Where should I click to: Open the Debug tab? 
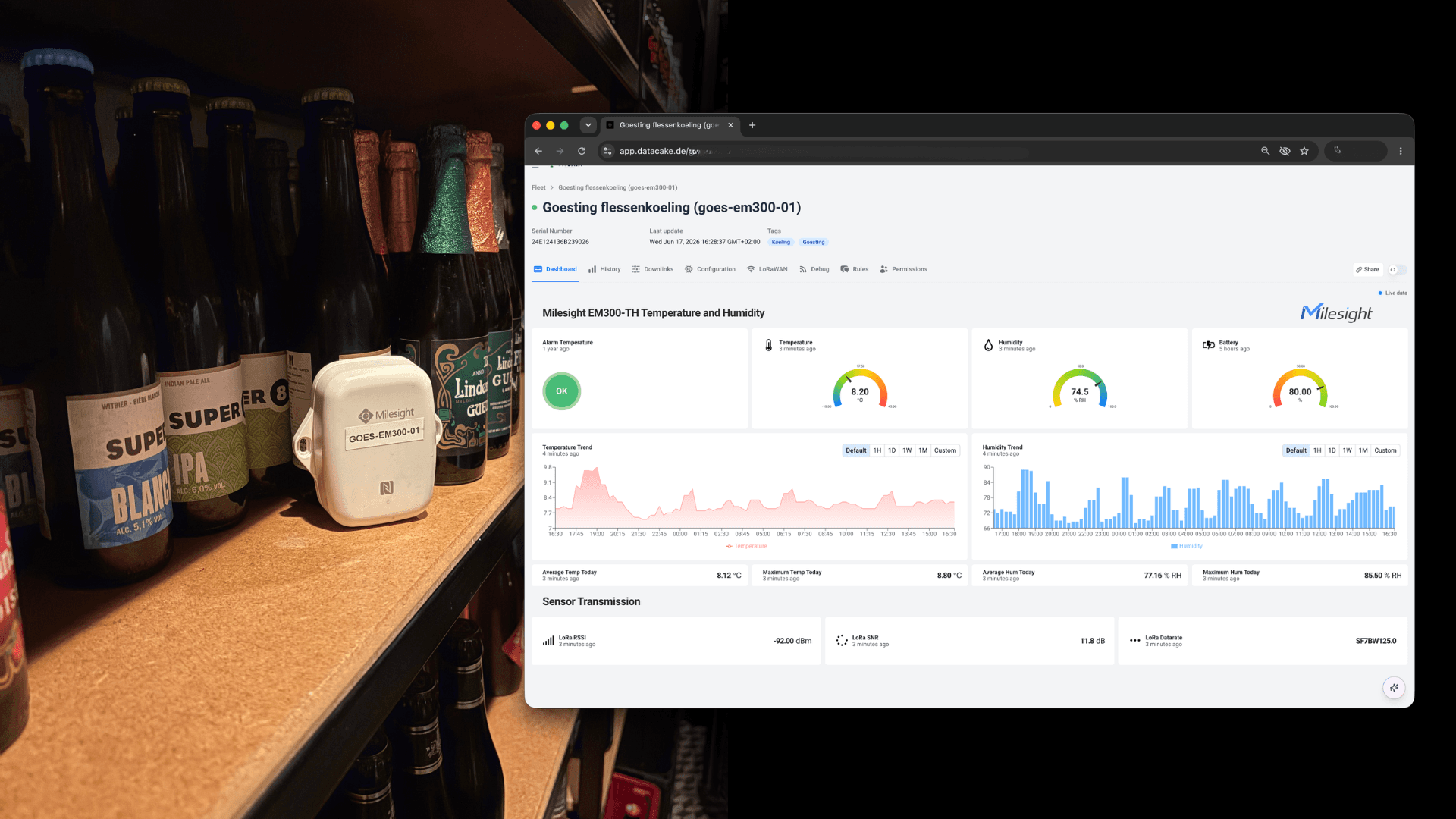814,269
